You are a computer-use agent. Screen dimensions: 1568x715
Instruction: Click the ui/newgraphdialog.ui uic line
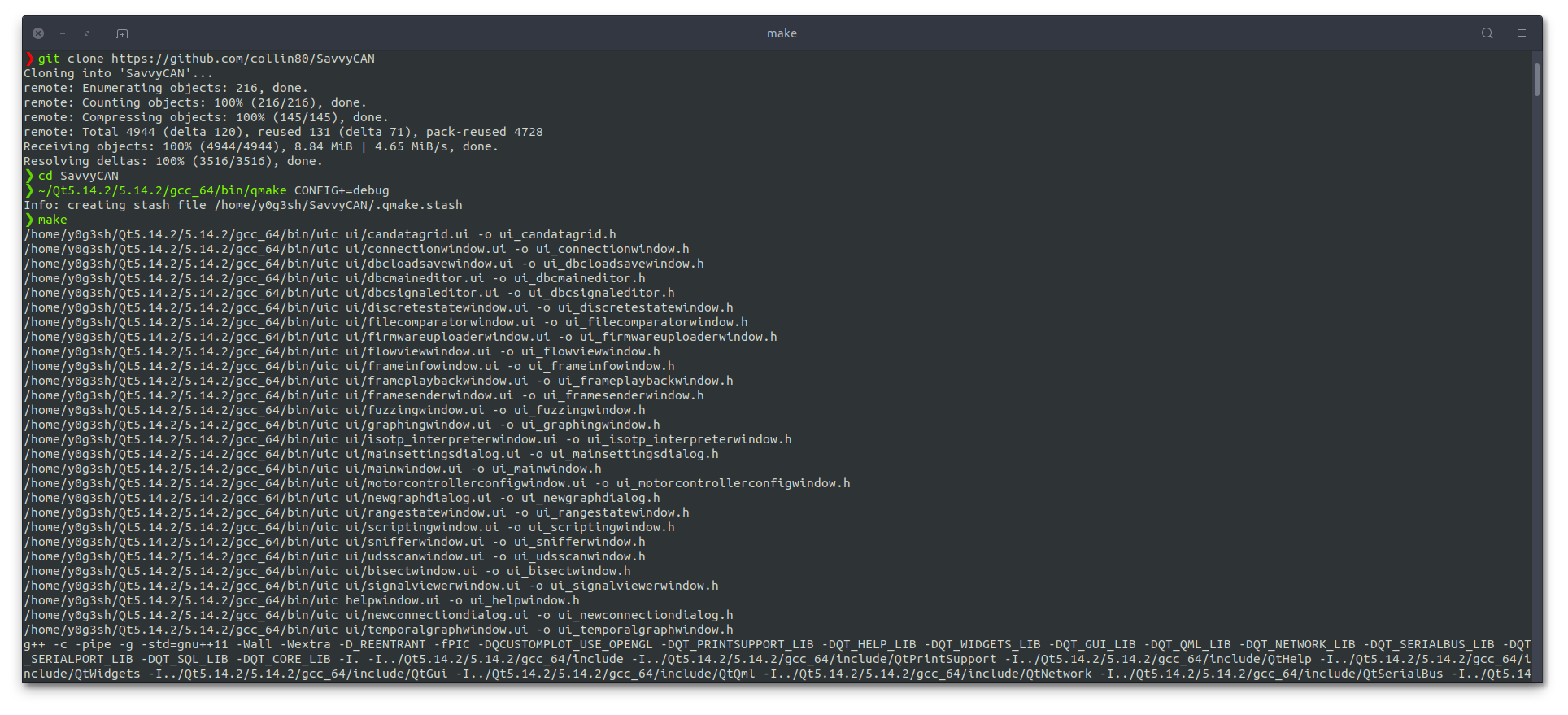(x=342, y=498)
